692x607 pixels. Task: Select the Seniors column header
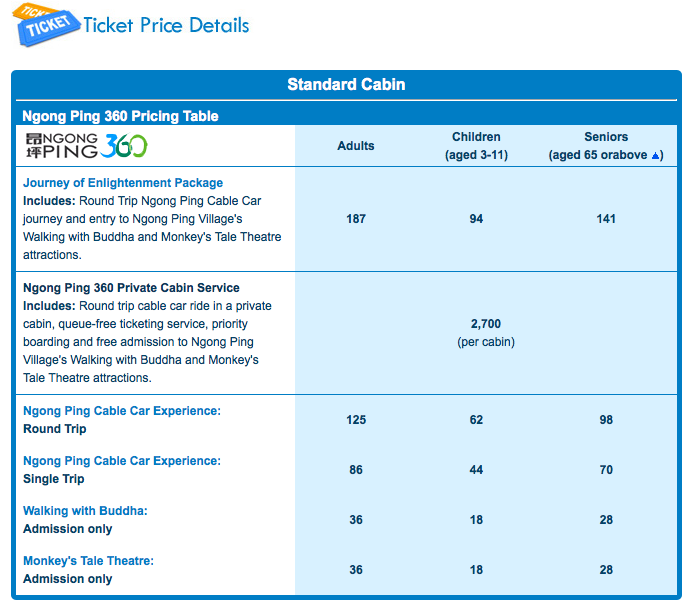click(606, 146)
